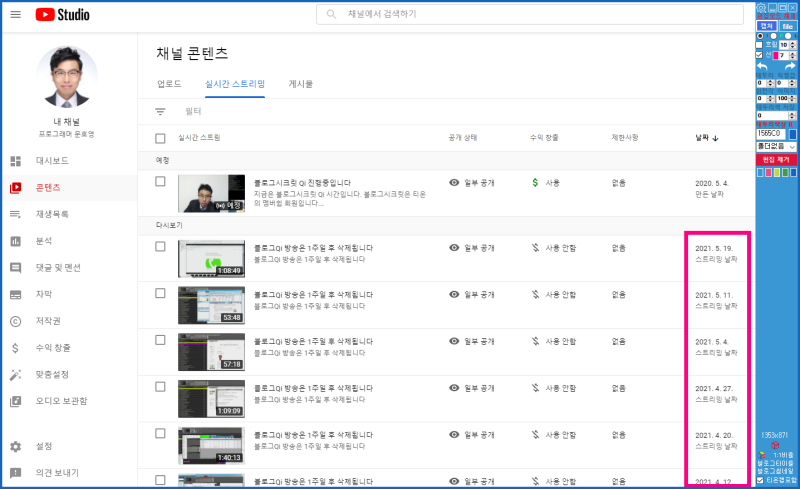Image resolution: width=800 pixels, height=489 pixels.
Task: Toggle visibility eye for the 2021. 5. 19. stream
Action: pos(454,248)
